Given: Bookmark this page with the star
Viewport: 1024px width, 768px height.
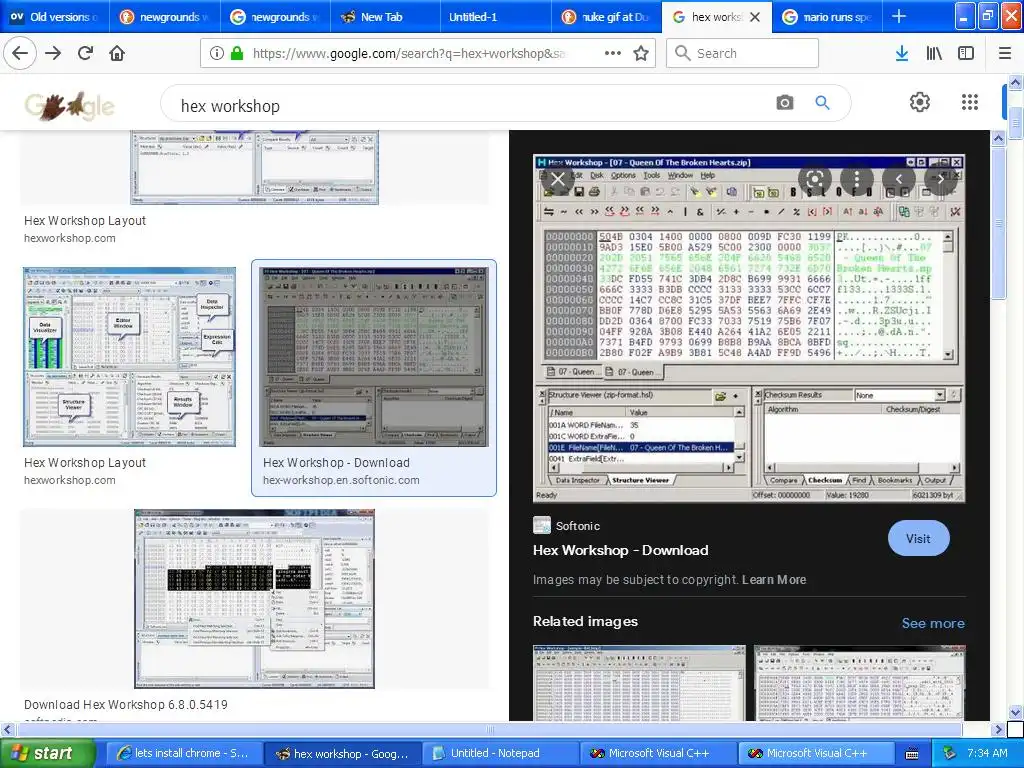Looking at the screenshot, I should [x=641, y=53].
